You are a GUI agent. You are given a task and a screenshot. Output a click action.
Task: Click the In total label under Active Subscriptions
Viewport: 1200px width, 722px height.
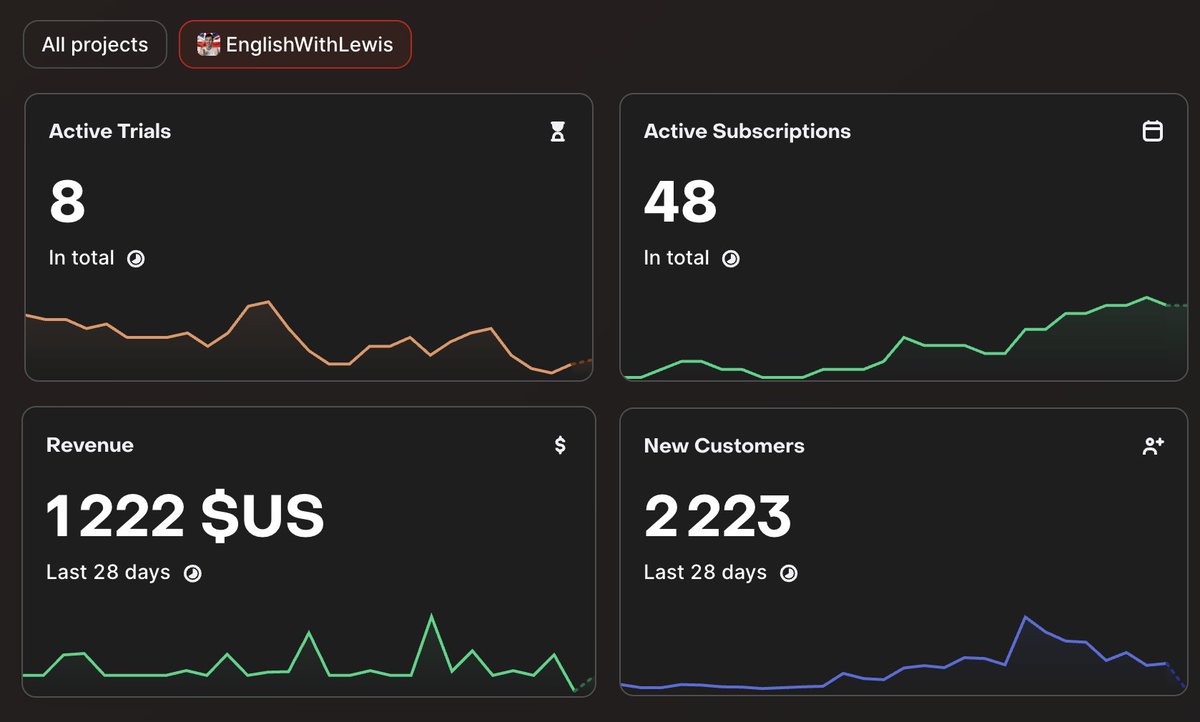coord(677,258)
